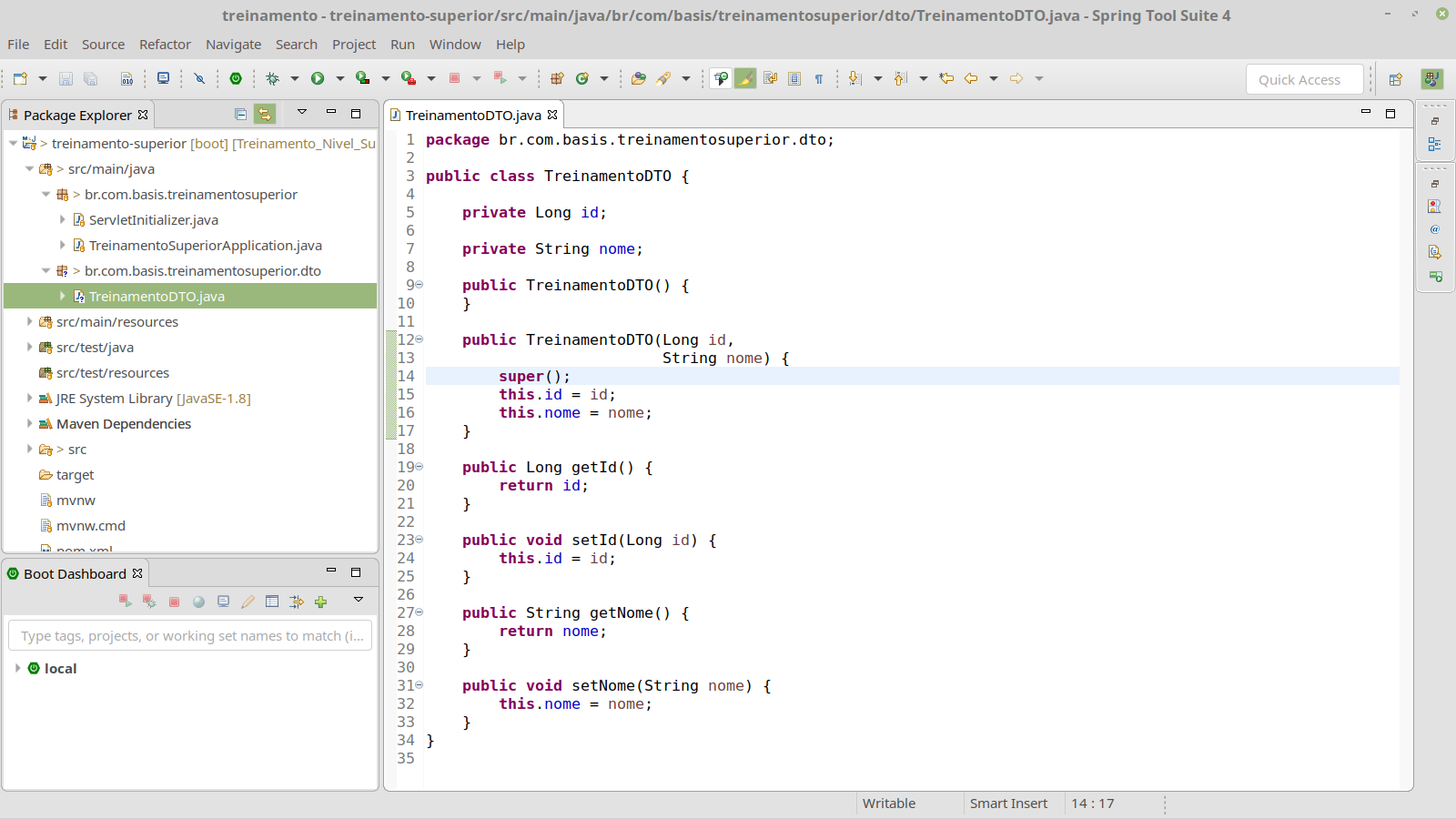Expand the local node in Boot Dashboard

coord(17,668)
